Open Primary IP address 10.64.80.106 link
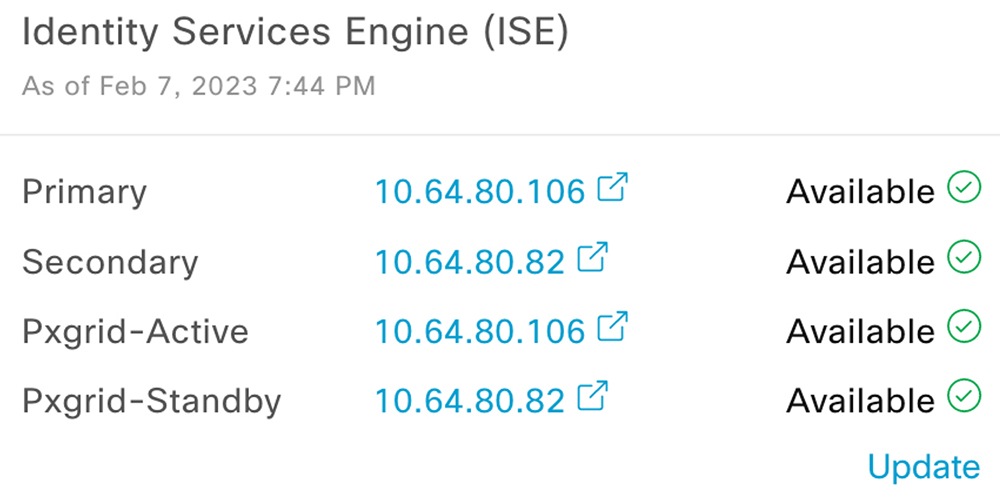The height and width of the screenshot is (501, 1000). (479, 191)
